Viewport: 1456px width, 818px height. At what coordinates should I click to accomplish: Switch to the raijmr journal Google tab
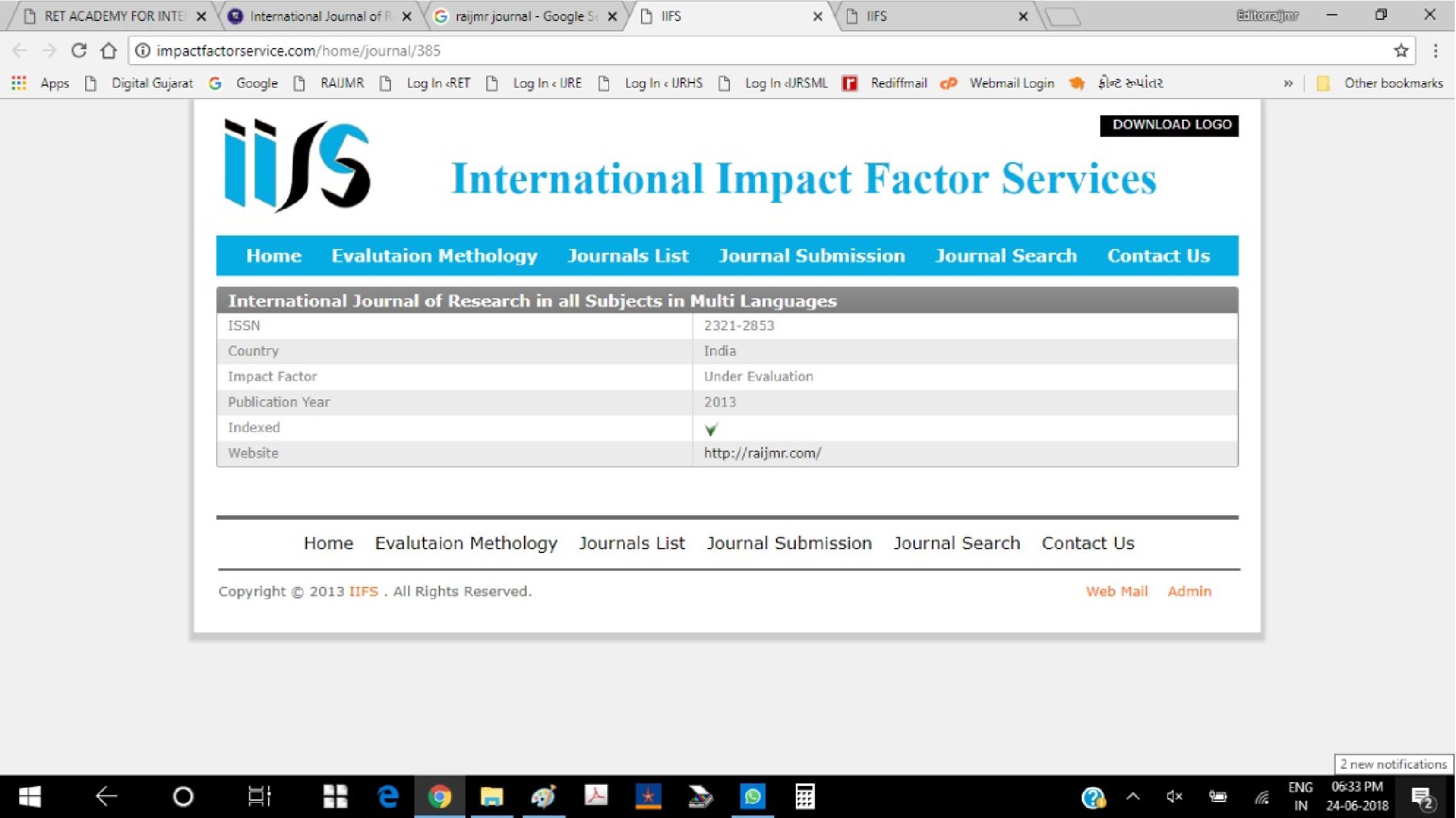(521, 17)
